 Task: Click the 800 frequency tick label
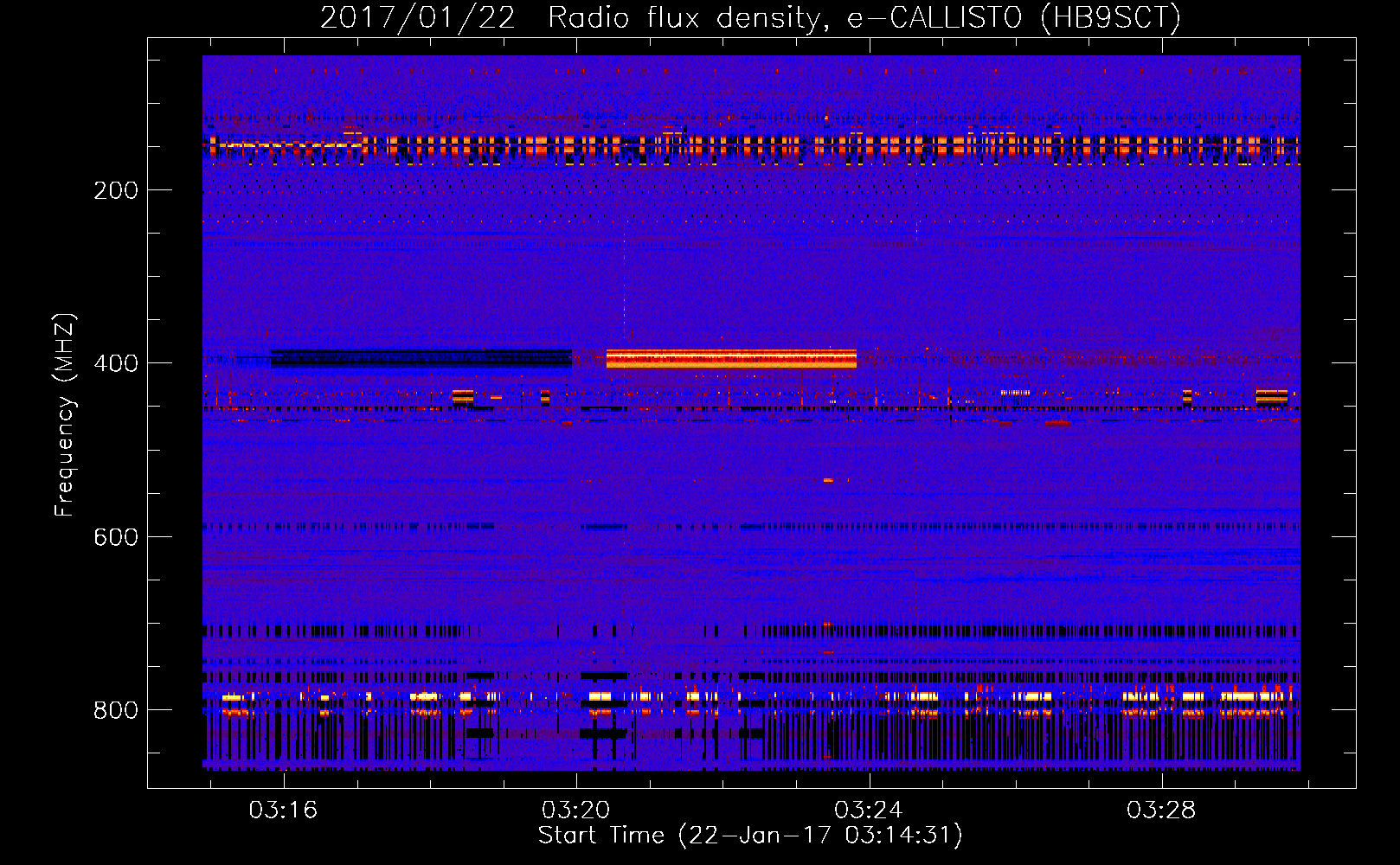pyautogui.click(x=116, y=710)
